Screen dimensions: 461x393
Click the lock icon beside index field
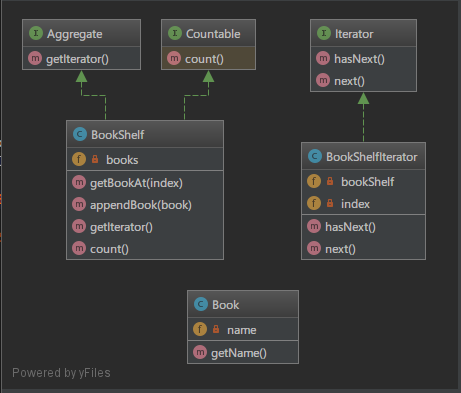pyautogui.click(x=330, y=203)
